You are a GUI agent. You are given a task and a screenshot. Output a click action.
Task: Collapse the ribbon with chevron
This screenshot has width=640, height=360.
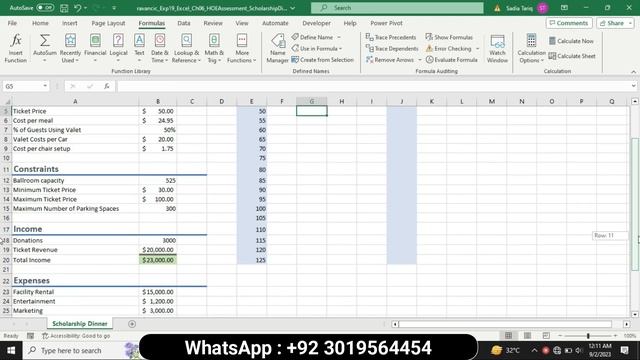(x=633, y=72)
